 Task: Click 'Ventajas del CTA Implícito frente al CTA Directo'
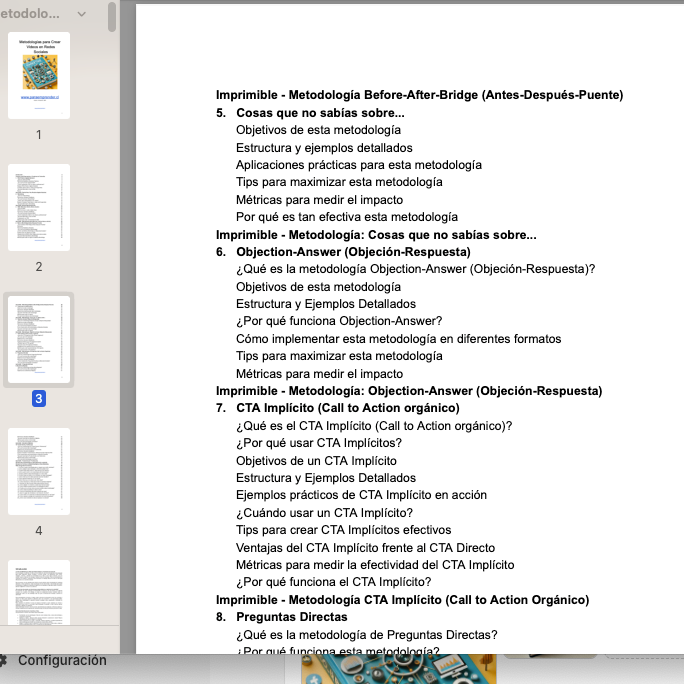(x=365, y=548)
